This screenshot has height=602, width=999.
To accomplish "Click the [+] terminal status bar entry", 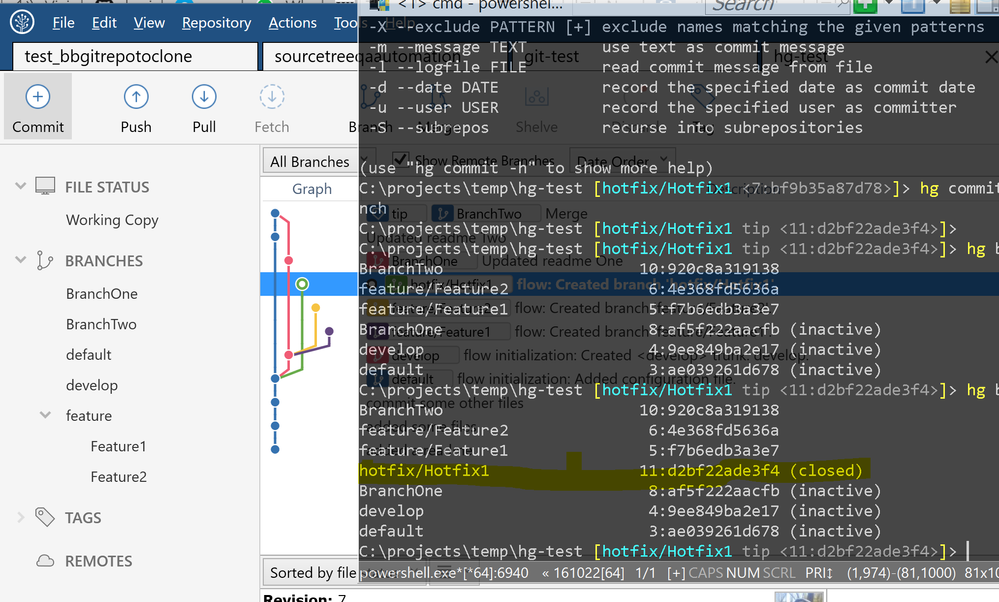I will point(676,573).
